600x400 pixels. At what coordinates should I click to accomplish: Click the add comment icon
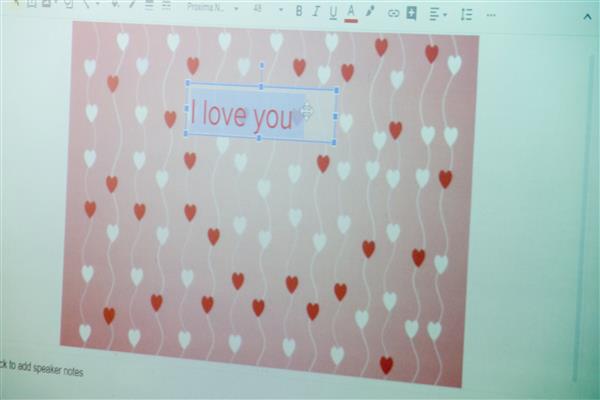pyautogui.click(x=411, y=13)
